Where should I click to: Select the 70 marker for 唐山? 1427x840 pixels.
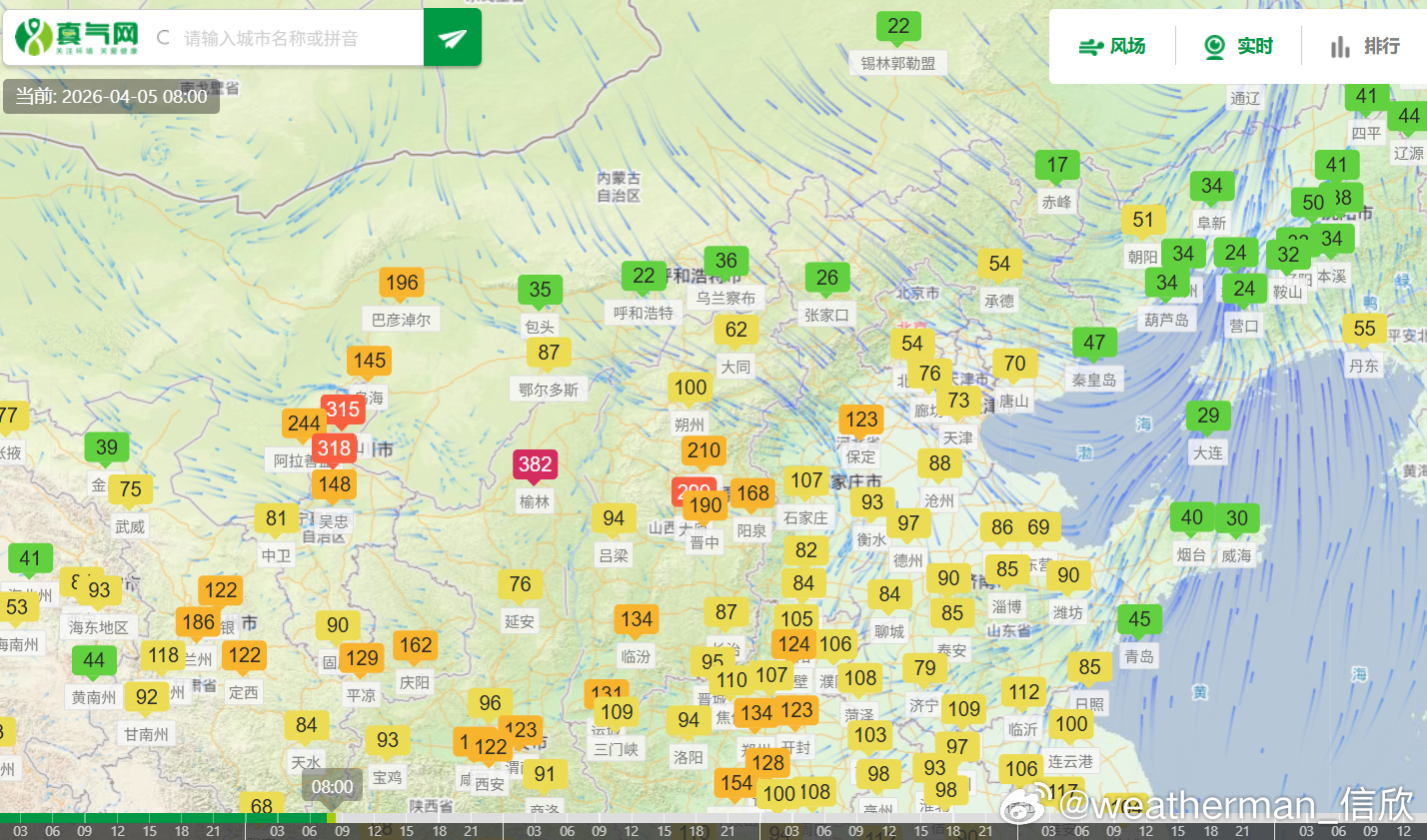pyautogui.click(x=1014, y=365)
